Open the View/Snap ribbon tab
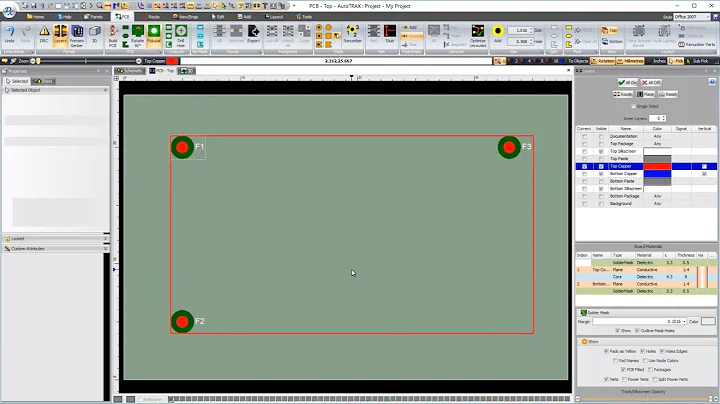720x404 pixels. [186, 17]
